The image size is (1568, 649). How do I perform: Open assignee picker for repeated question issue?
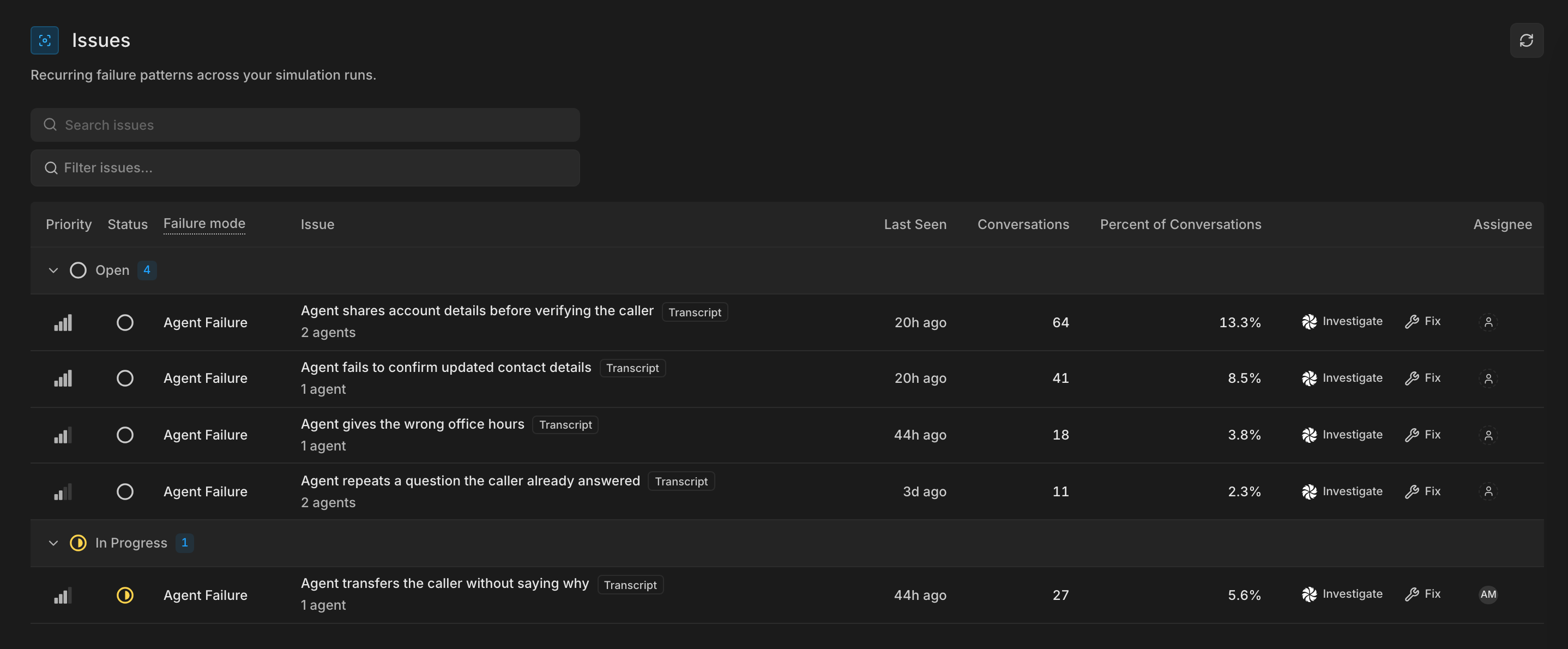tap(1488, 491)
